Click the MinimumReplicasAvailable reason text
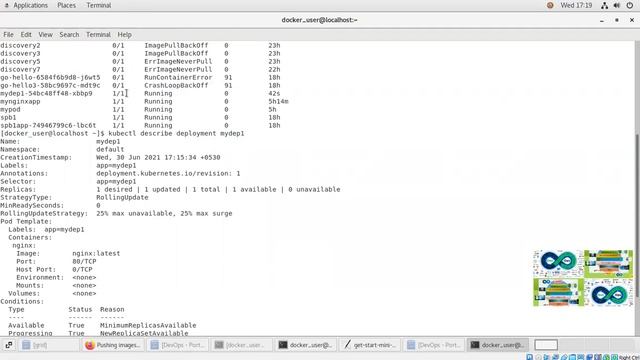Screen dimensions: 640x360 coord(148,325)
